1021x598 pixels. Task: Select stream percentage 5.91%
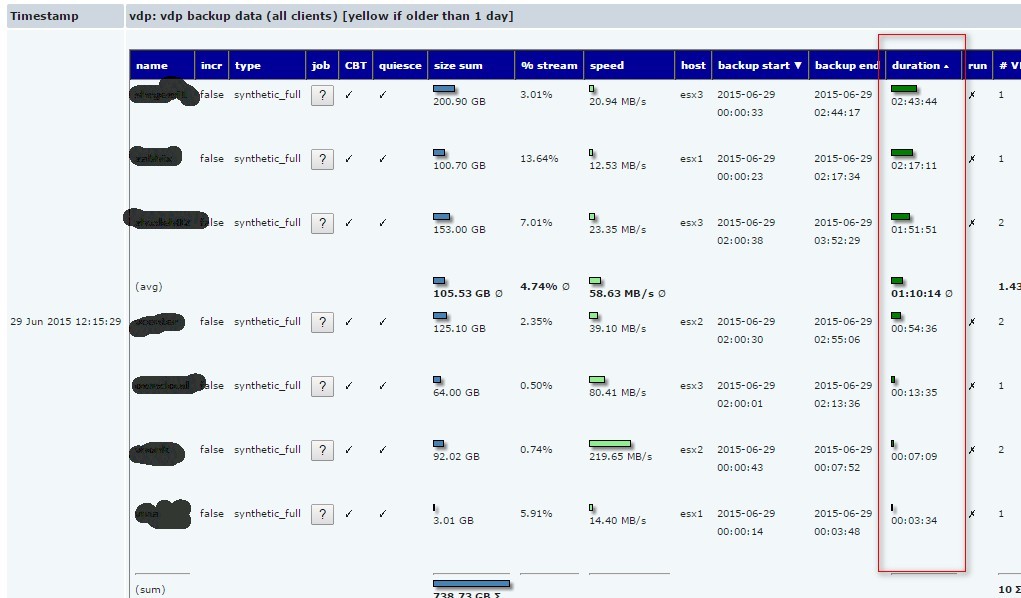(x=536, y=513)
